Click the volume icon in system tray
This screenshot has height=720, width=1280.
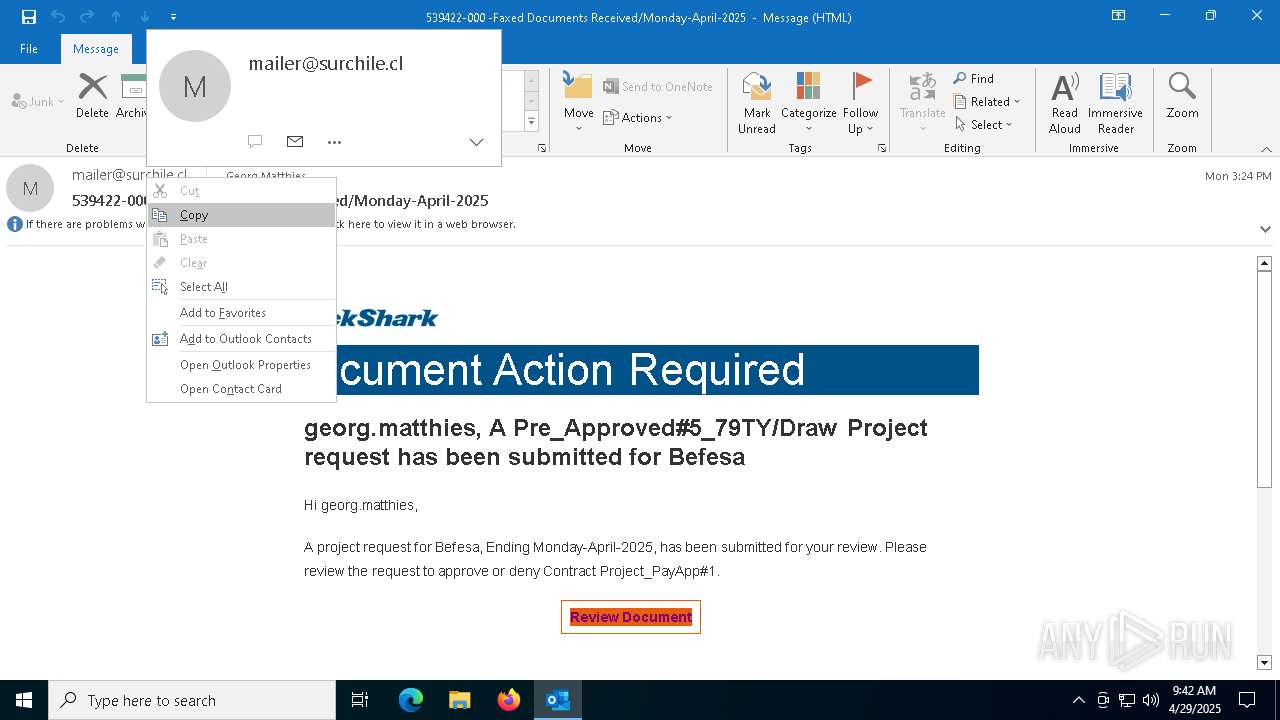coord(1151,700)
